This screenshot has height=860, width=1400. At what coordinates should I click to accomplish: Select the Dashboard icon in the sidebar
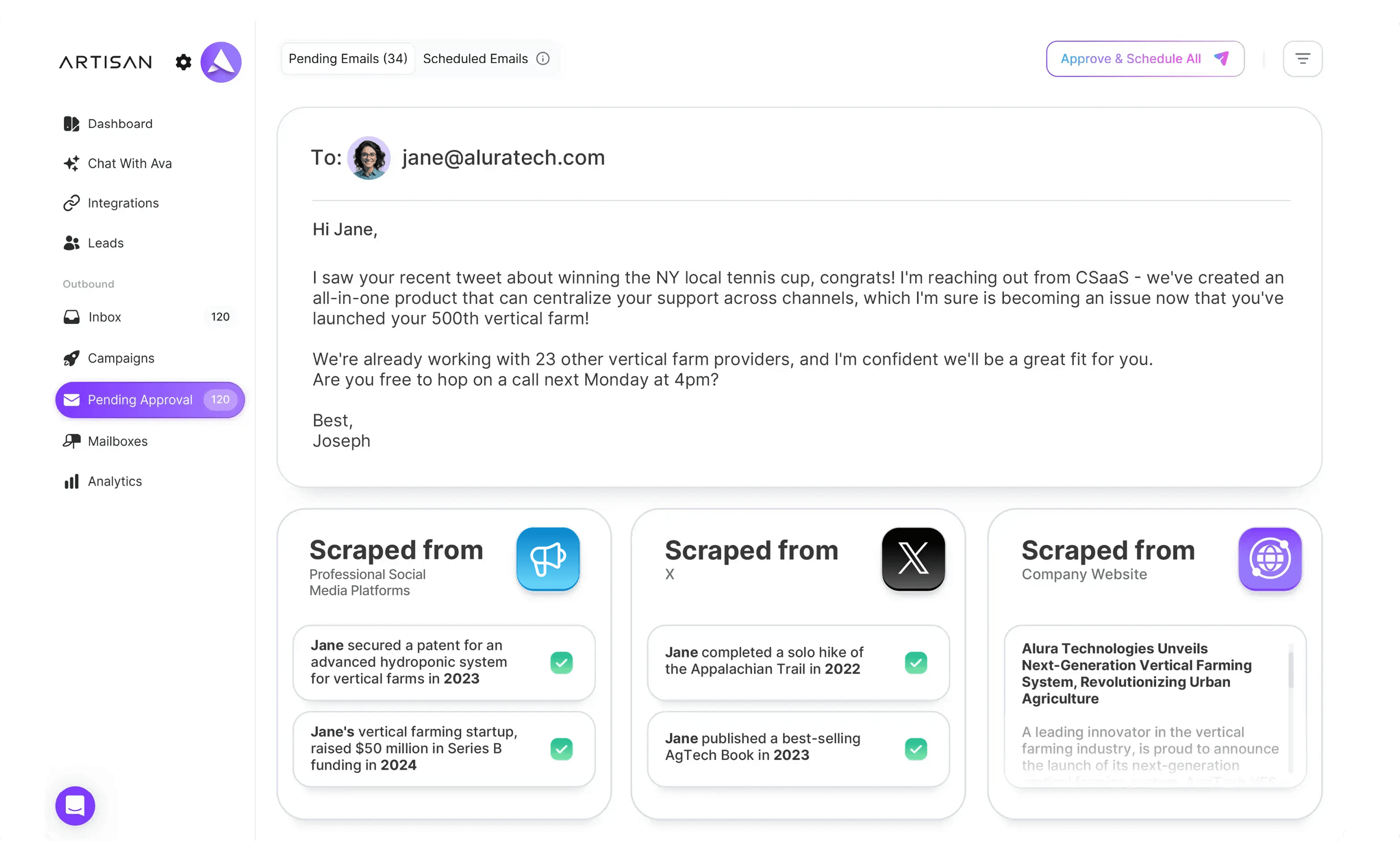[x=72, y=124]
